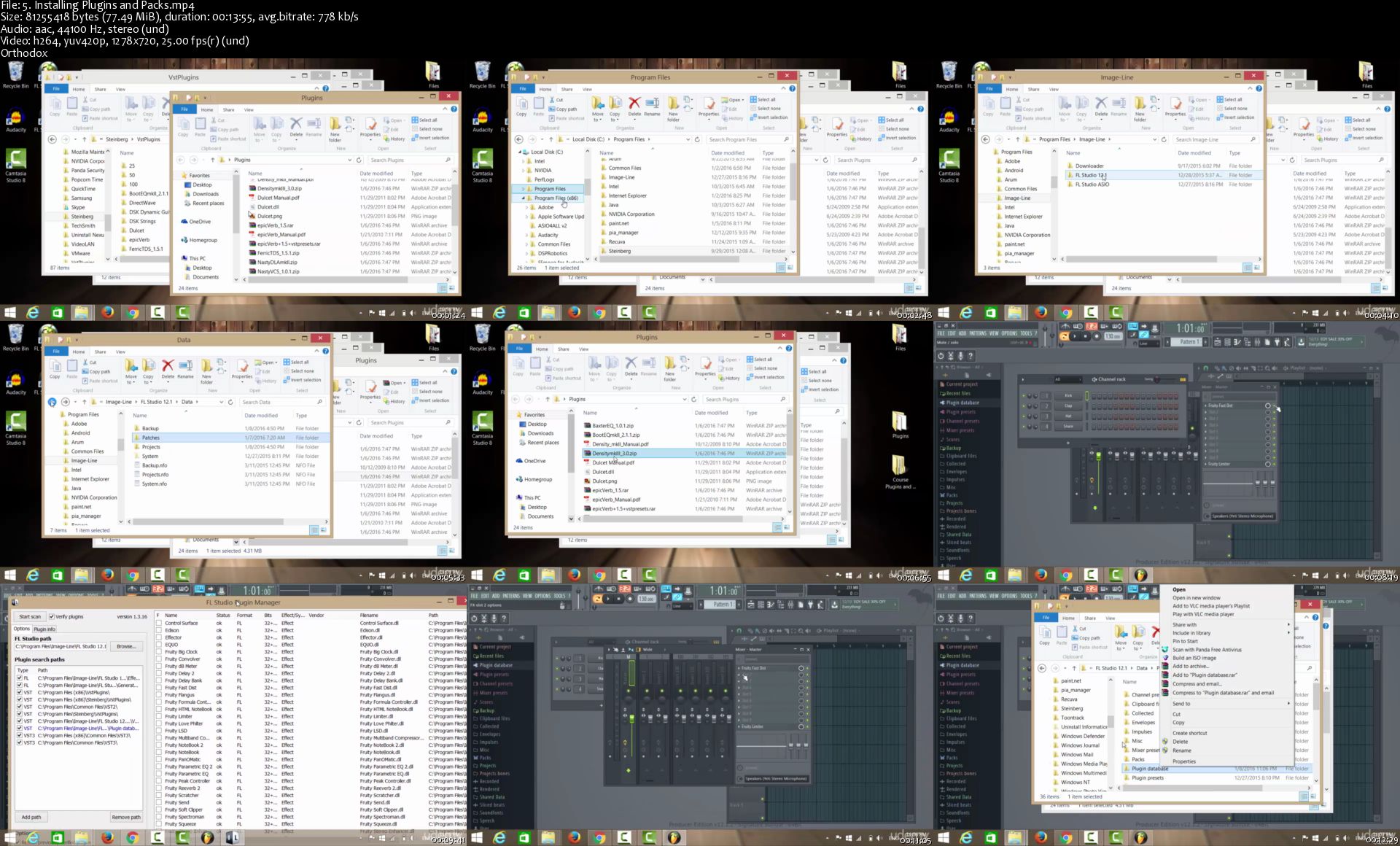Image resolution: width=1400 pixels, height=846 pixels.
Task: Select Options tab in Plugin Manager
Action: 22,629
